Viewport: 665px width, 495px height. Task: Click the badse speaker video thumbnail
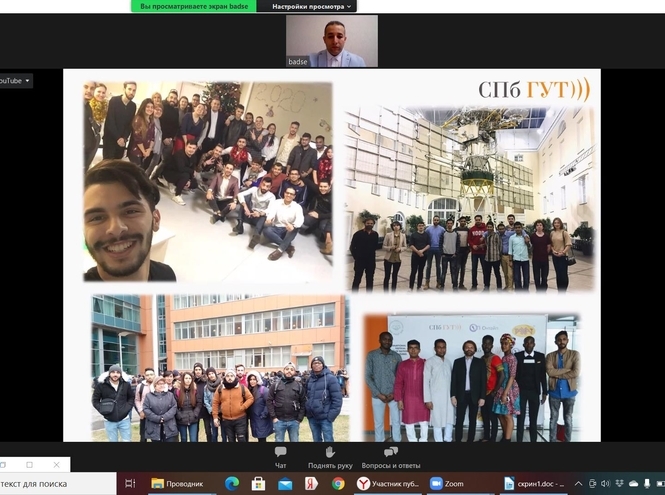(332, 41)
